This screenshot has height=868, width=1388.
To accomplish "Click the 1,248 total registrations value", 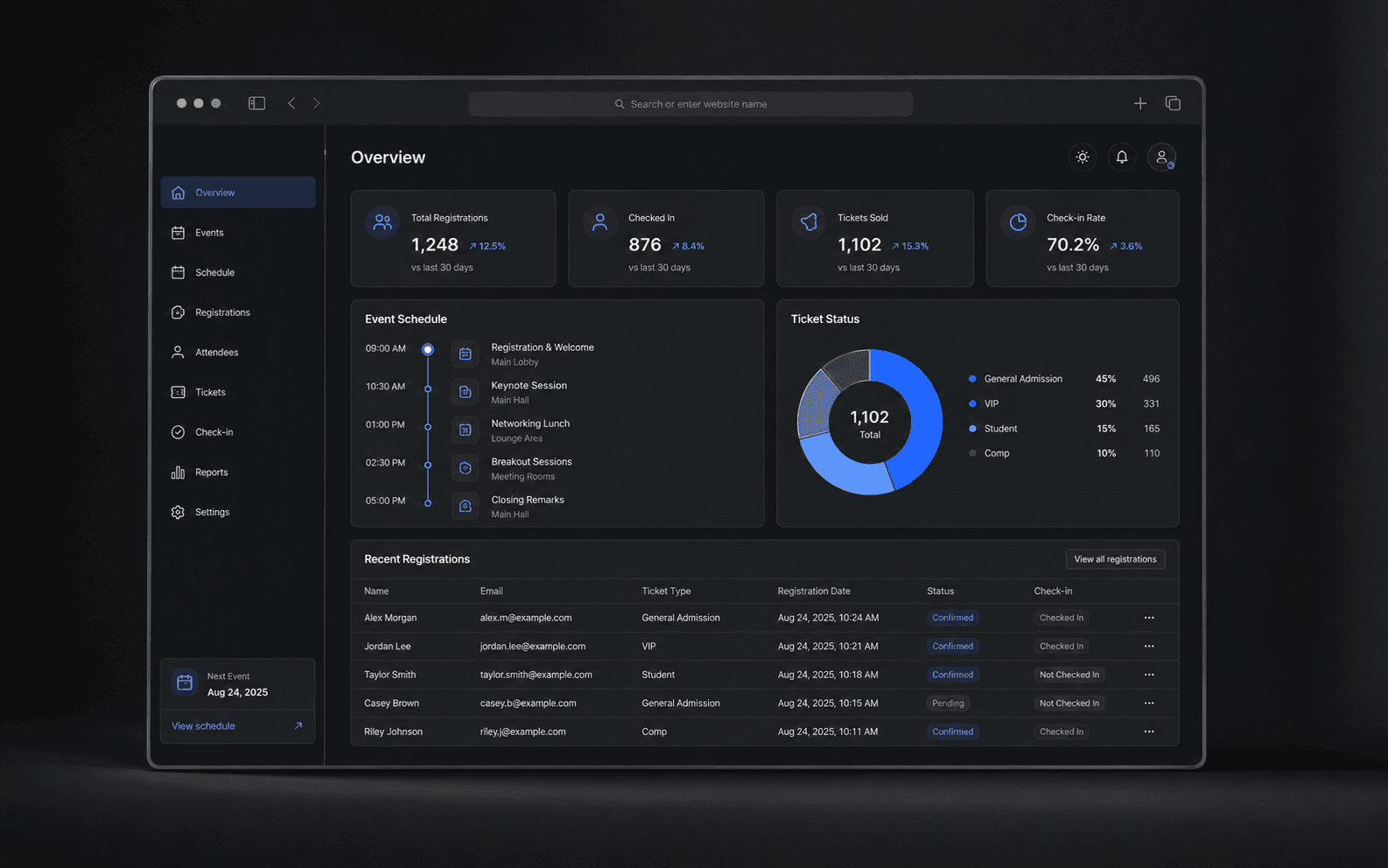I will point(435,245).
